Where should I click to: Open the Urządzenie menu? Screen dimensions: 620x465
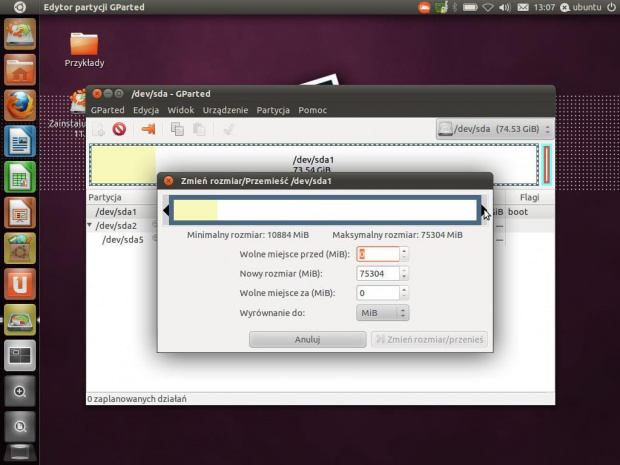225,110
